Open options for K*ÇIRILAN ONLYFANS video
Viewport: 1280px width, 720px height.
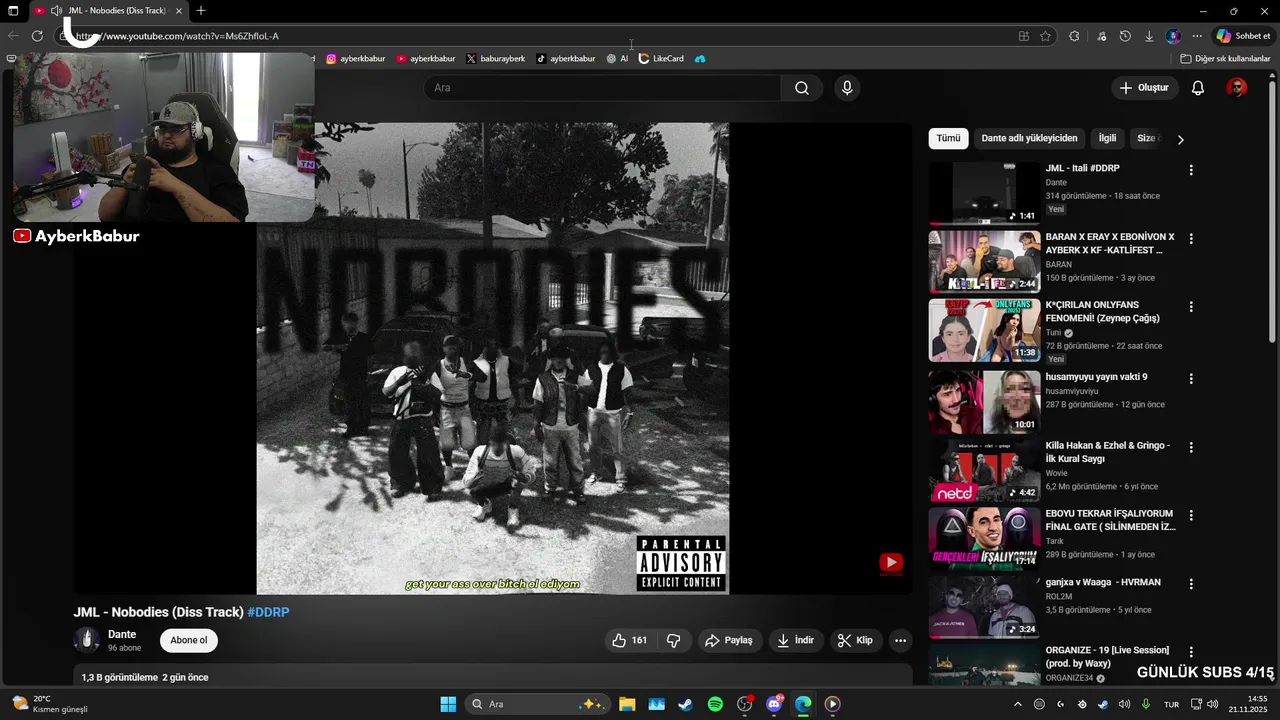pos(1191,307)
